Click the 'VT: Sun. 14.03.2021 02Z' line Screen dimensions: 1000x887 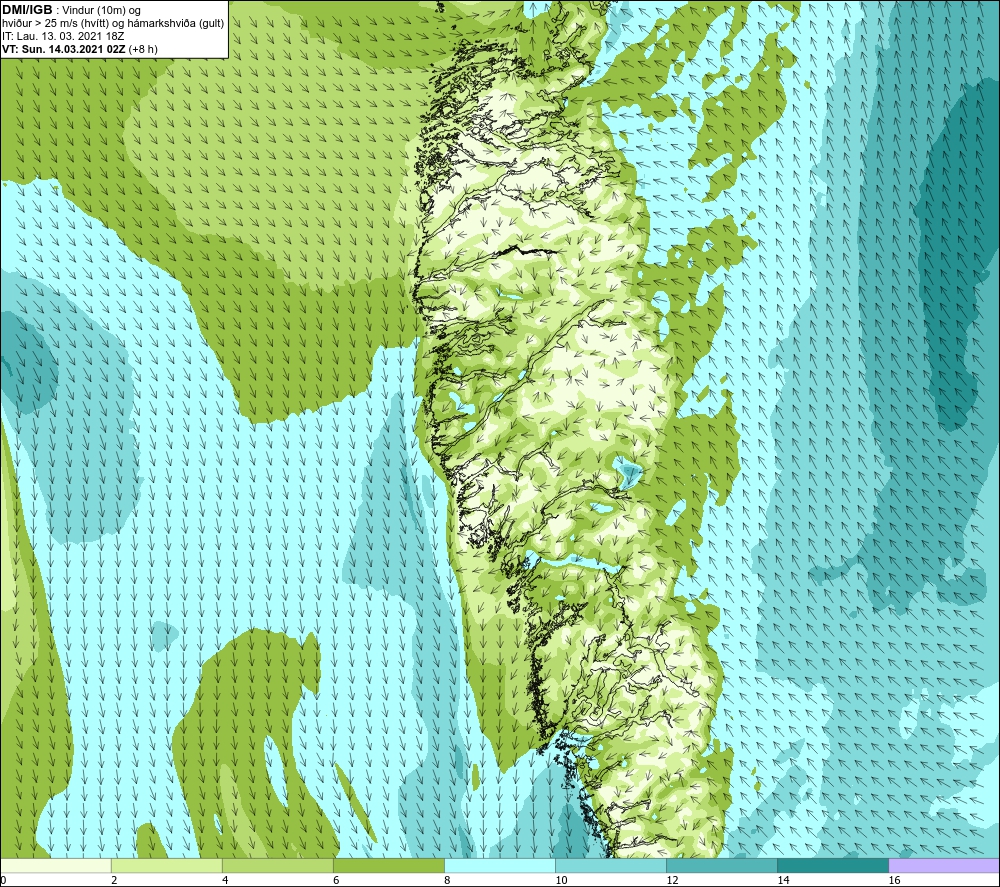[x=64, y=49]
